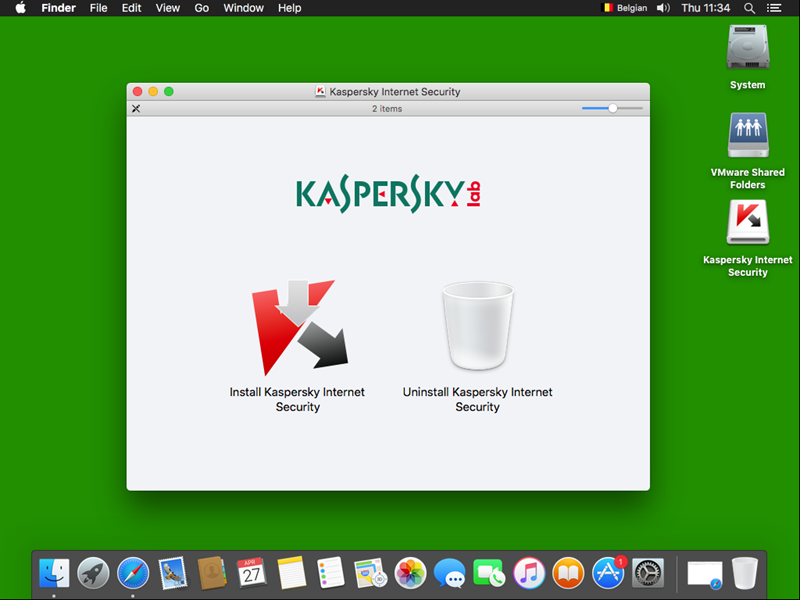Open the View menu
This screenshot has height=600, width=800.
[x=168, y=8]
